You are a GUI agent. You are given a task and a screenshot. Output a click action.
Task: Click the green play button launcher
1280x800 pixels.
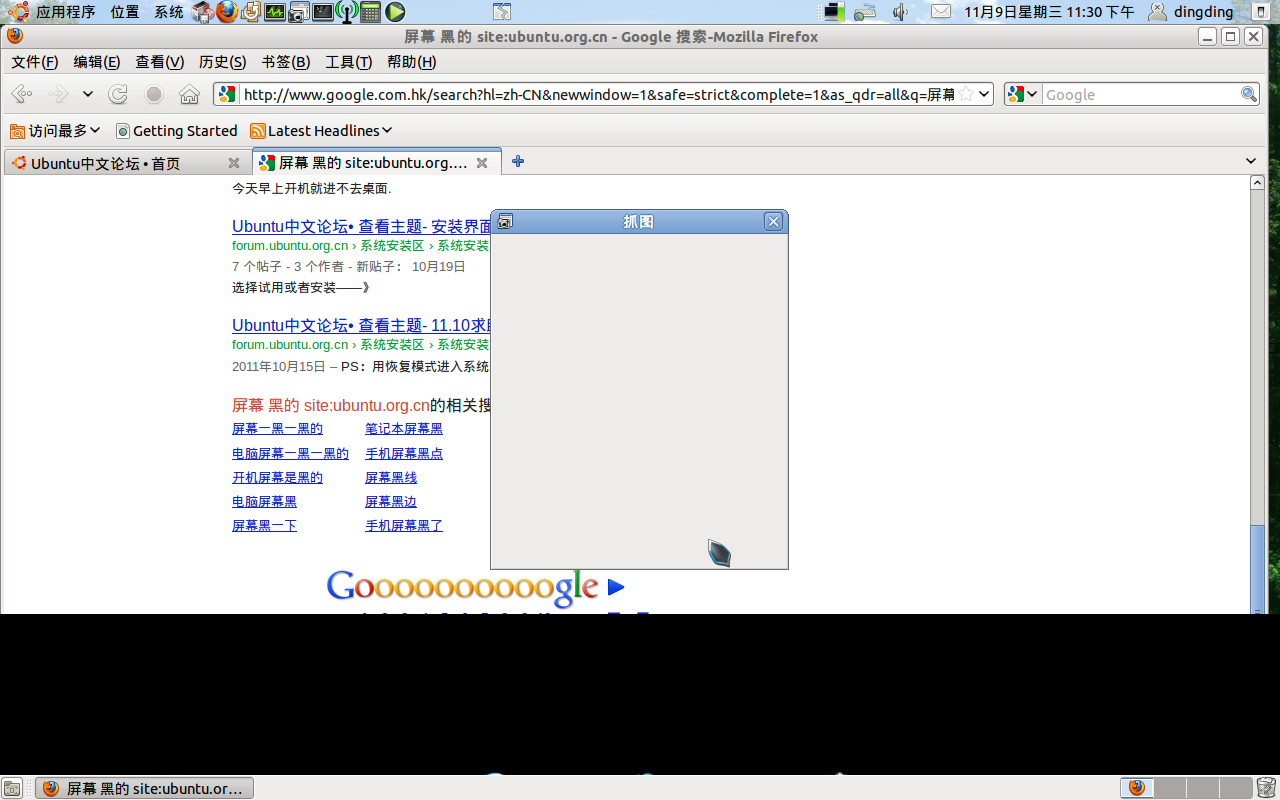pyautogui.click(x=395, y=12)
